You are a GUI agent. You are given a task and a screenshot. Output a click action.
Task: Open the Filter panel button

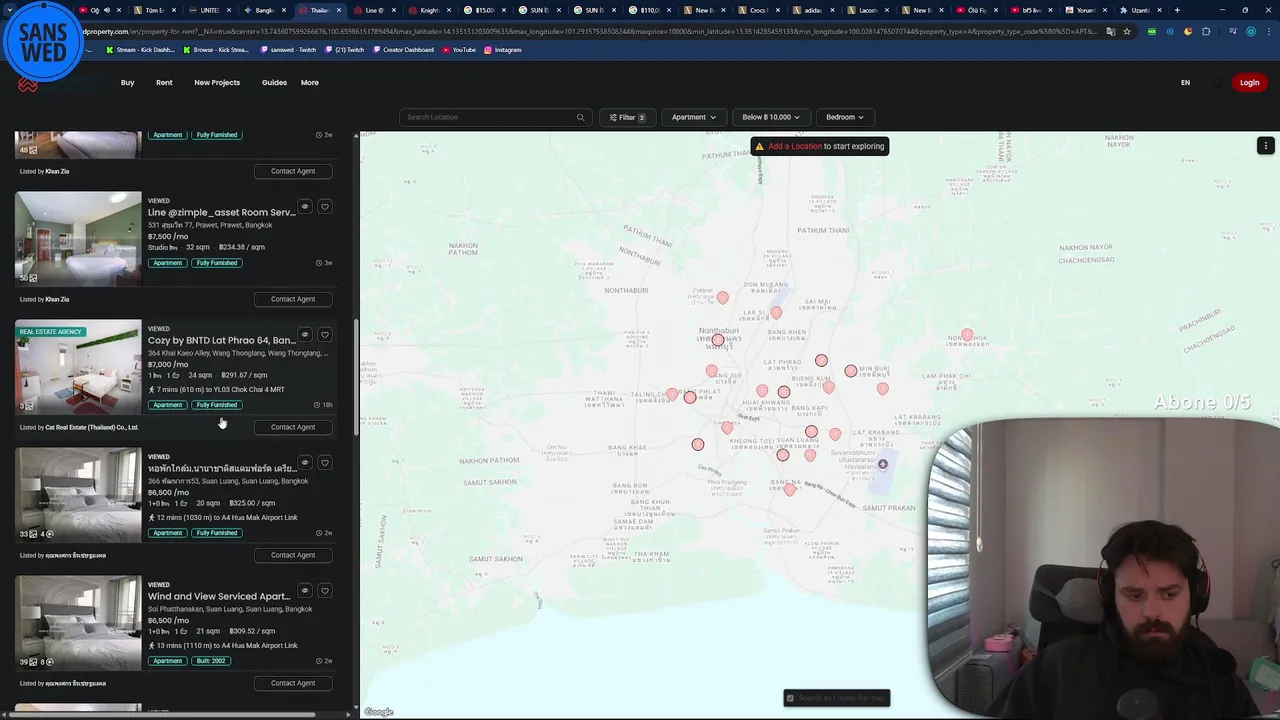coord(628,117)
